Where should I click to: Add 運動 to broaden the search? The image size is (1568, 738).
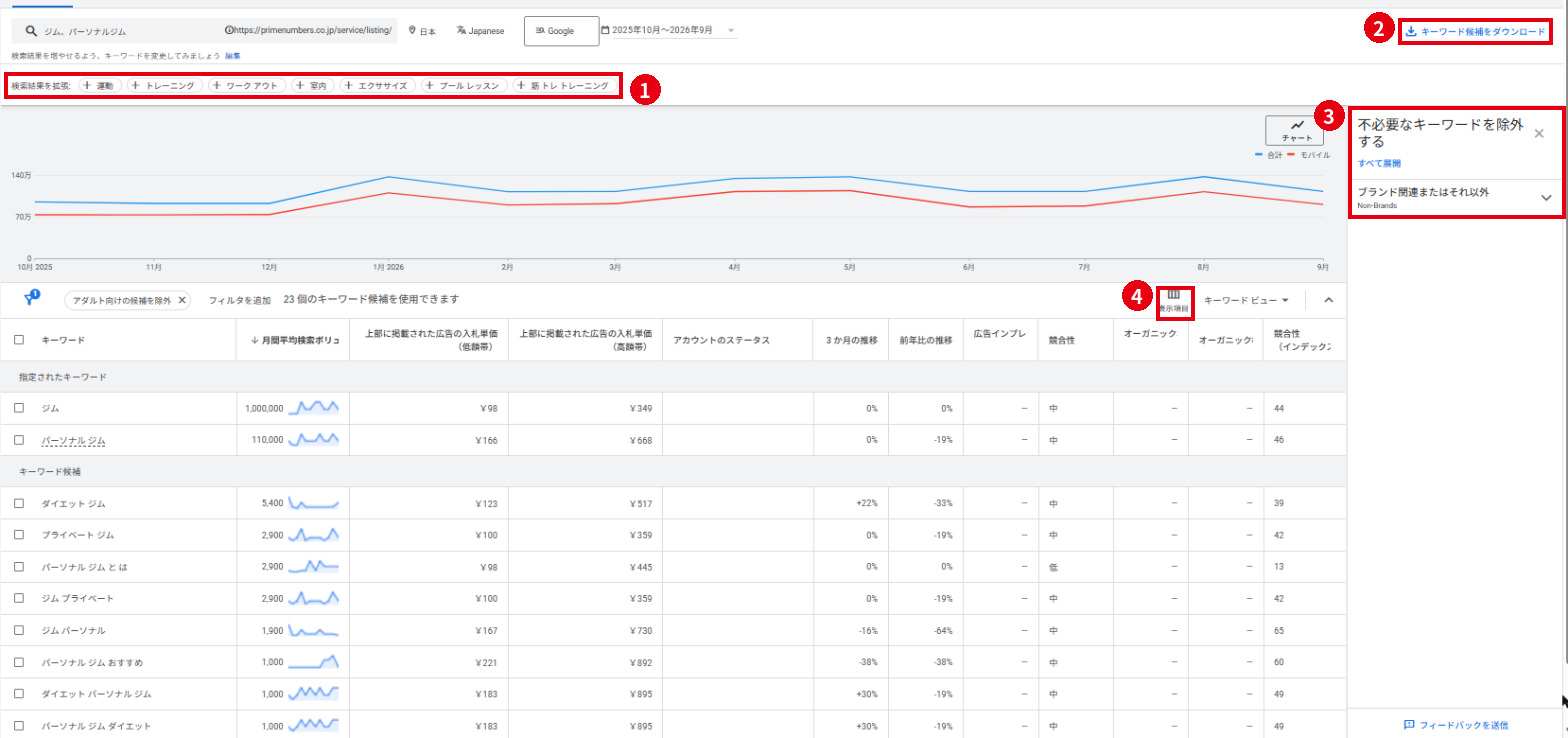click(99, 86)
